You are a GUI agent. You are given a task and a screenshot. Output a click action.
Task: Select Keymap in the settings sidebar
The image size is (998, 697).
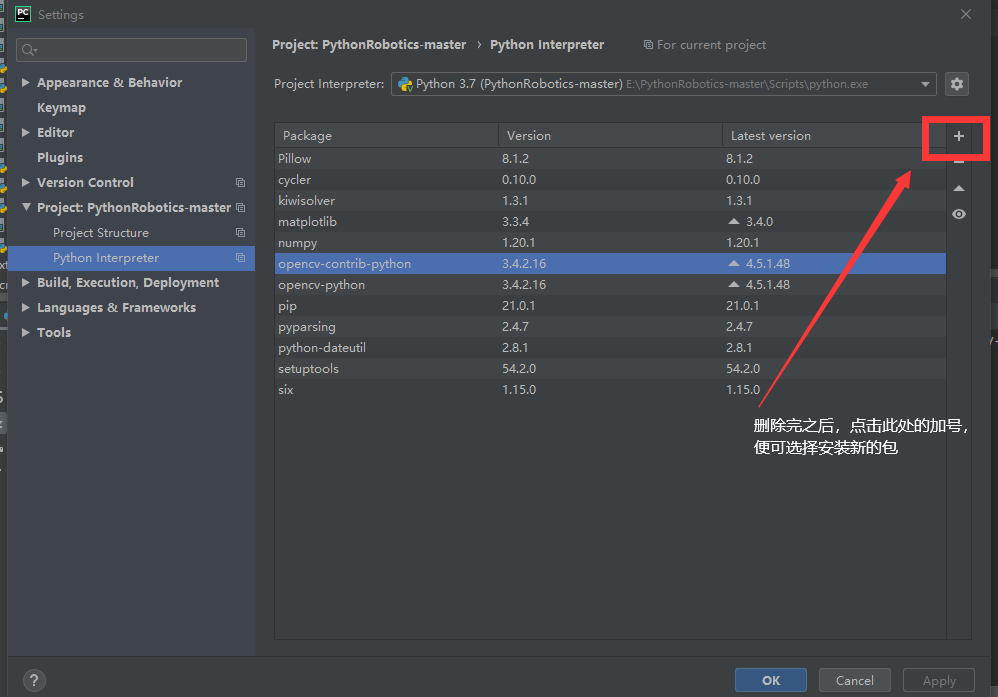[x=60, y=107]
